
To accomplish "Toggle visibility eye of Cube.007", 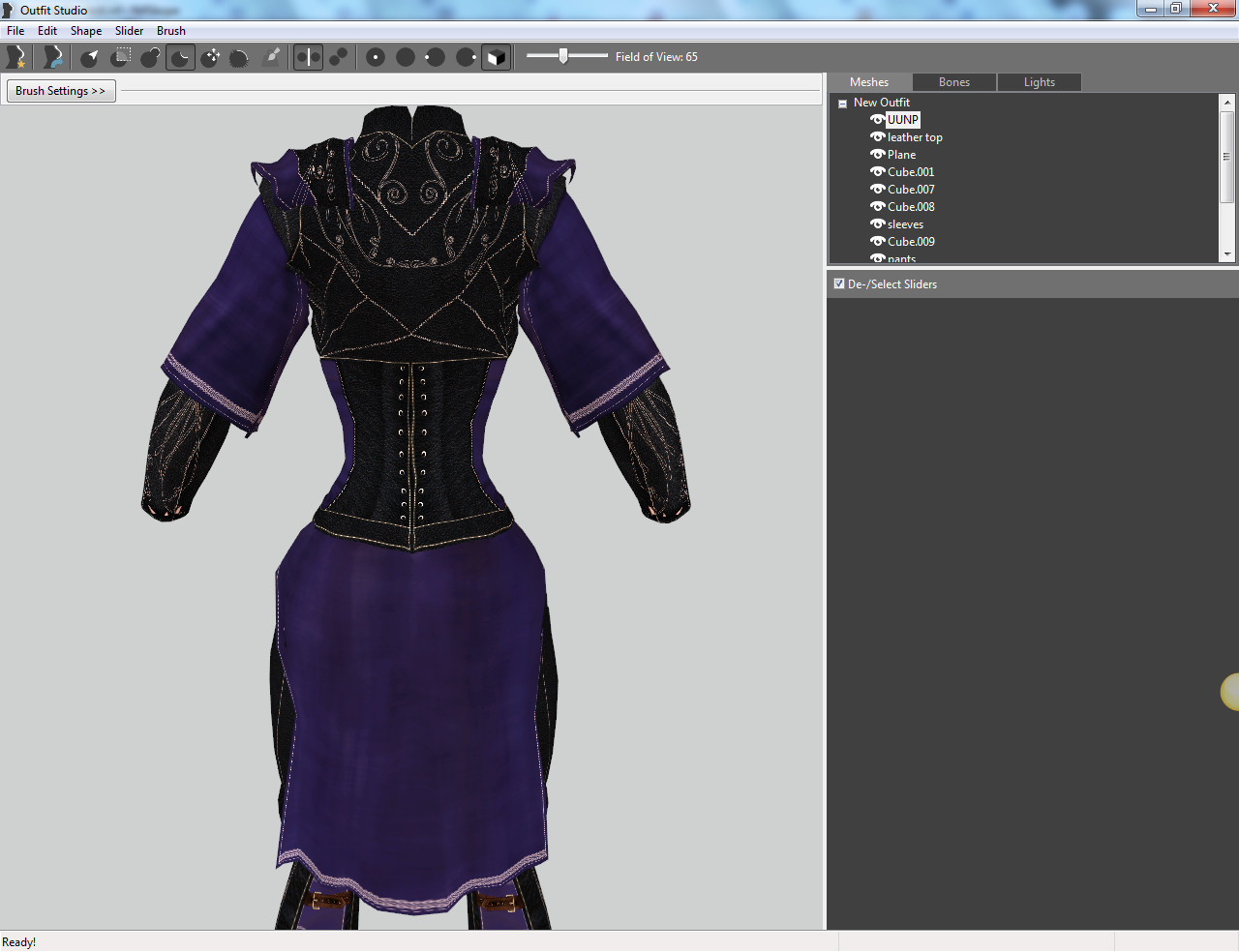I will pyautogui.click(x=877, y=190).
